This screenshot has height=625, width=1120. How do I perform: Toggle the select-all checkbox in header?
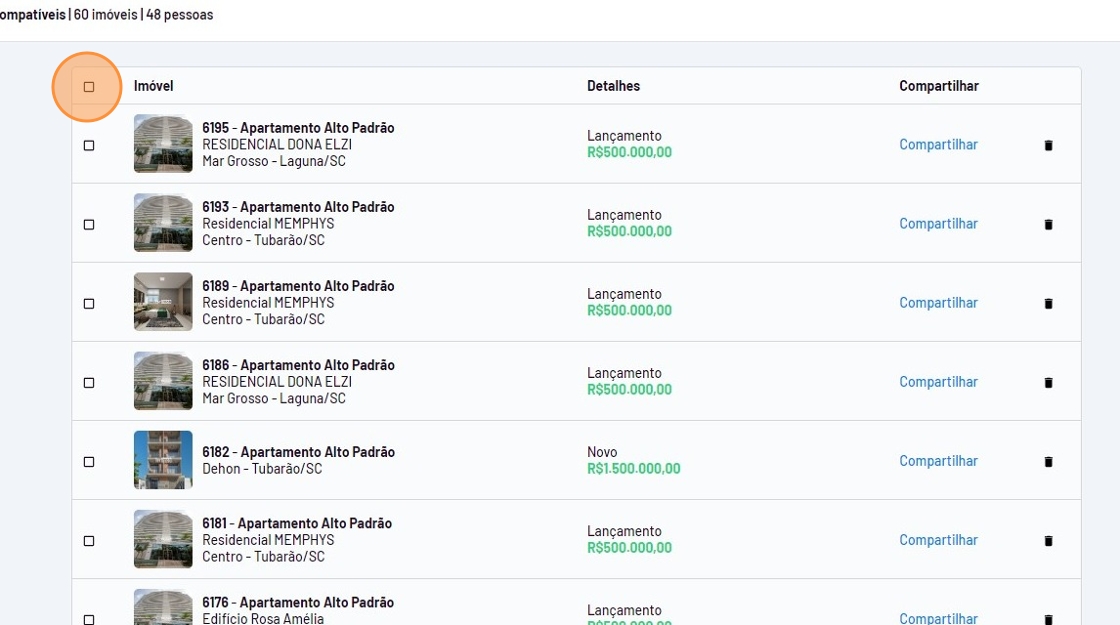click(x=89, y=87)
